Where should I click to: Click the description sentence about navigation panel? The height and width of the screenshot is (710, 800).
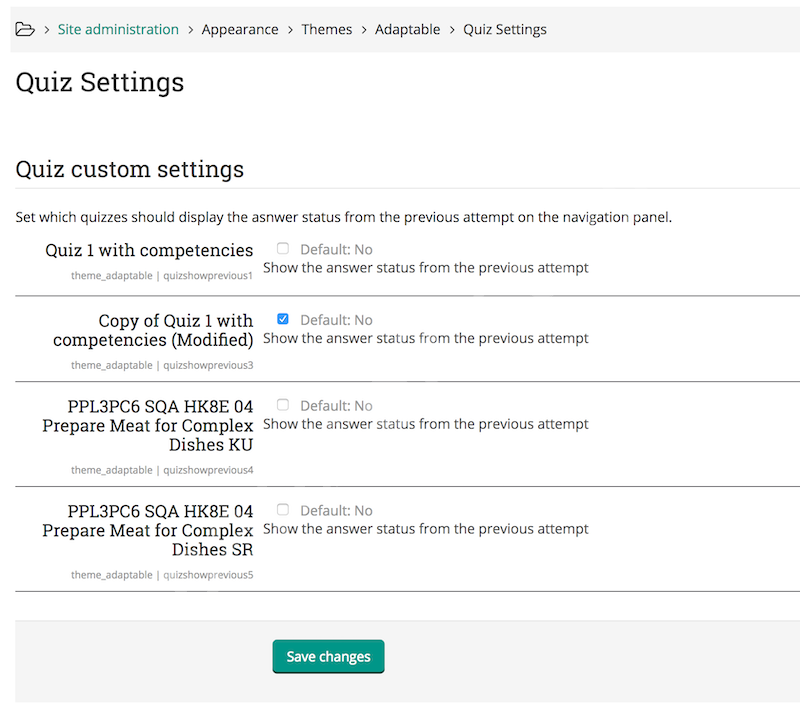(x=343, y=217)
